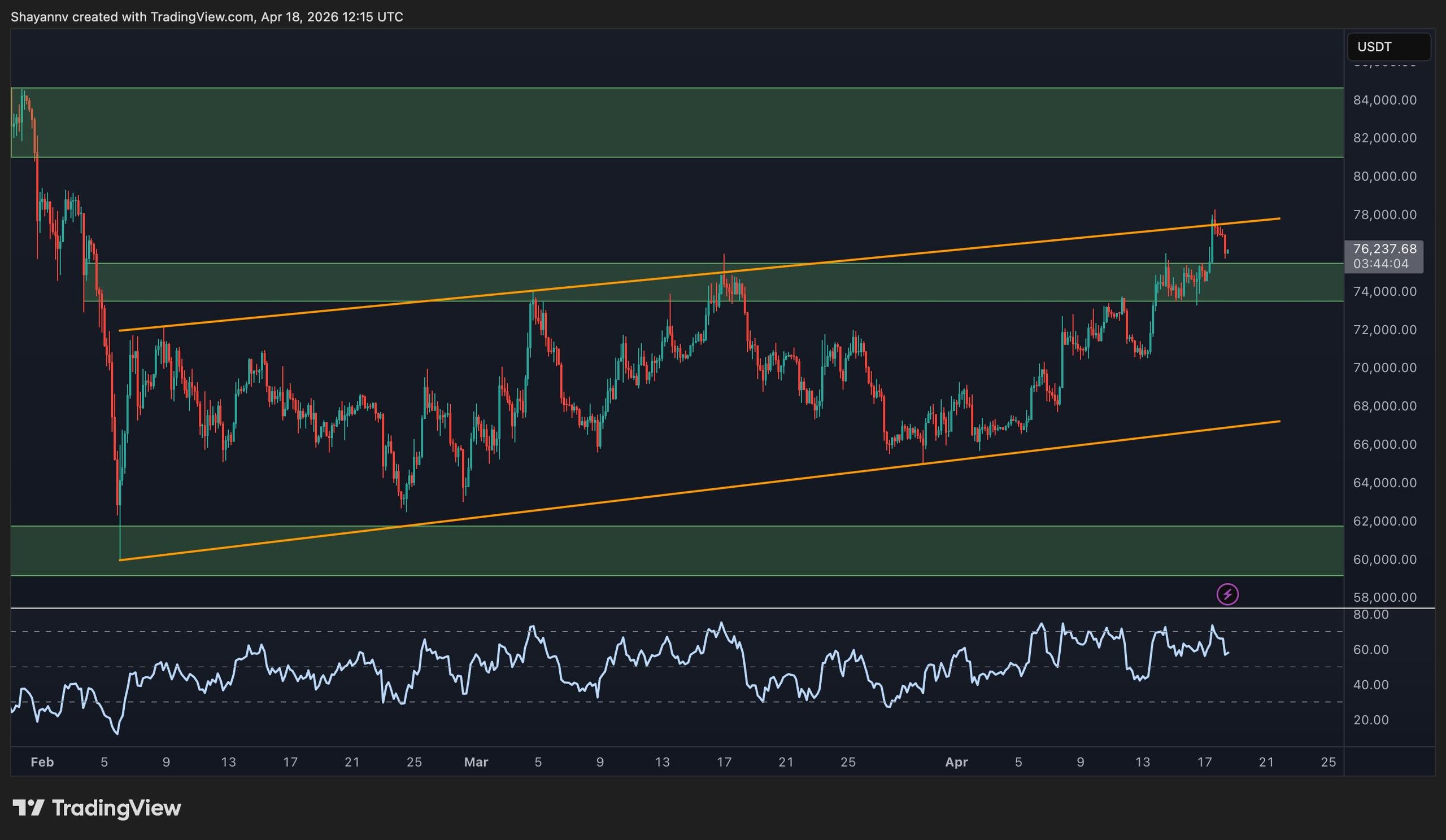Click the chart attribution header text
The height and width of the screenshot is (840, 1446).
pyautogui.click(x=207, y=17)
